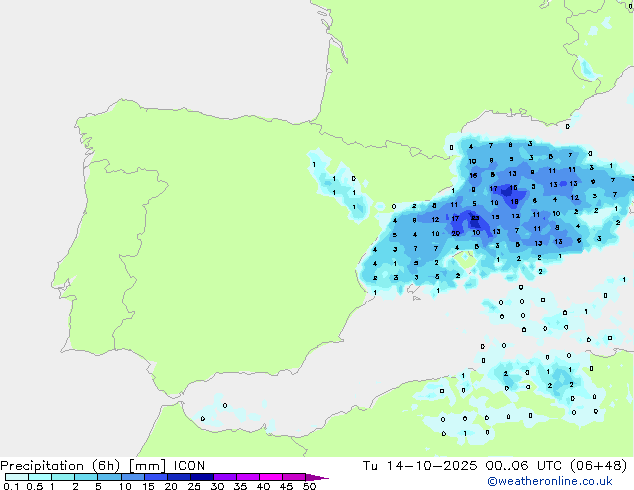
Task: Click the 45–50 mm legend color box
Action: pos(294,477)
